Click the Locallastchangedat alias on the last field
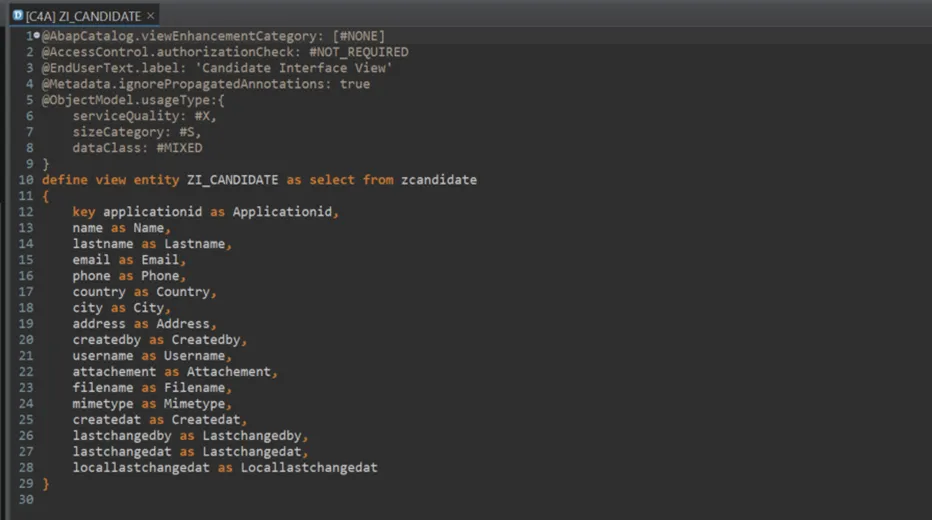 309,468
